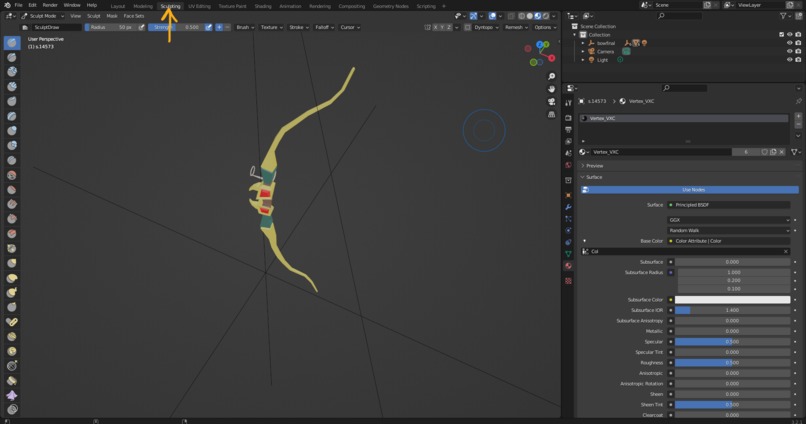This screenshot has height=424, width=806.
Task: Select the Draw sculpt brush
Action: pyautogui.click(x=12, y=43)
